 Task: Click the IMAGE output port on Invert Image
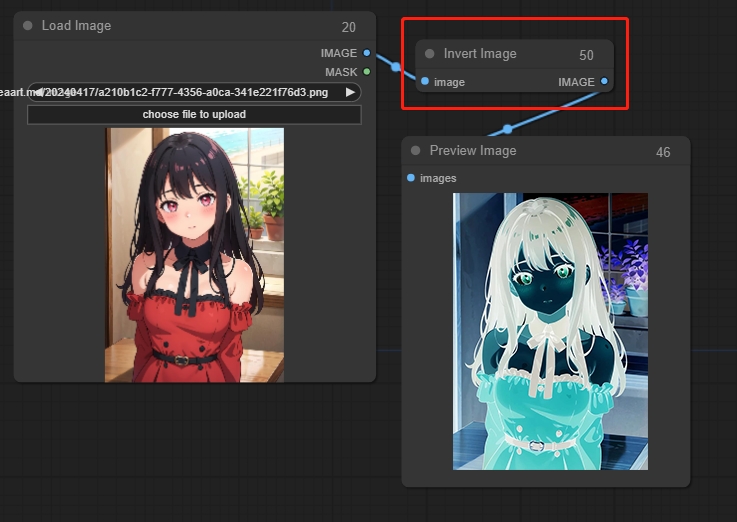coord(604,82)
